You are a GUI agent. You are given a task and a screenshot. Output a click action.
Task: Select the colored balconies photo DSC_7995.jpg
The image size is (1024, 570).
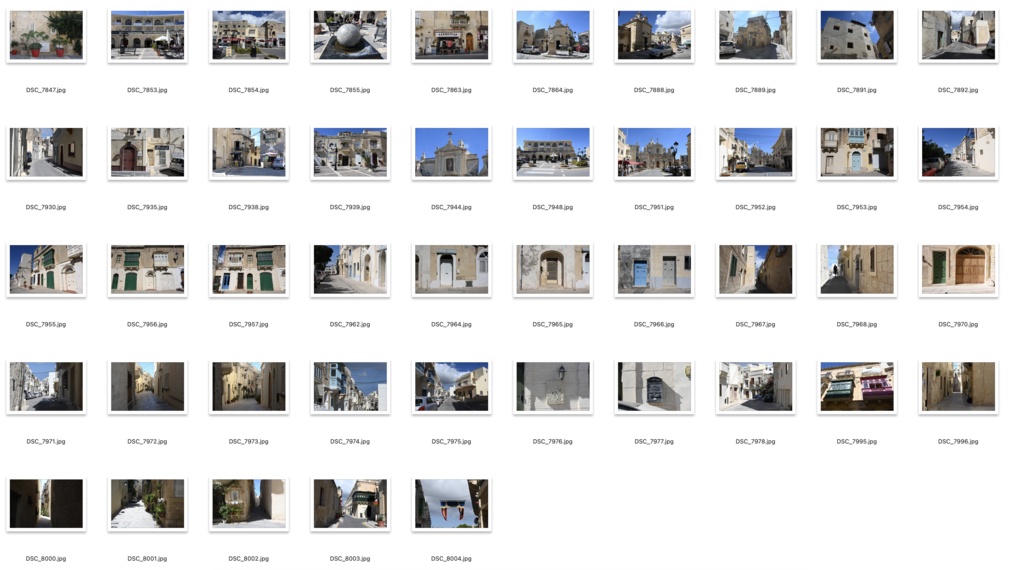point(857,387)
